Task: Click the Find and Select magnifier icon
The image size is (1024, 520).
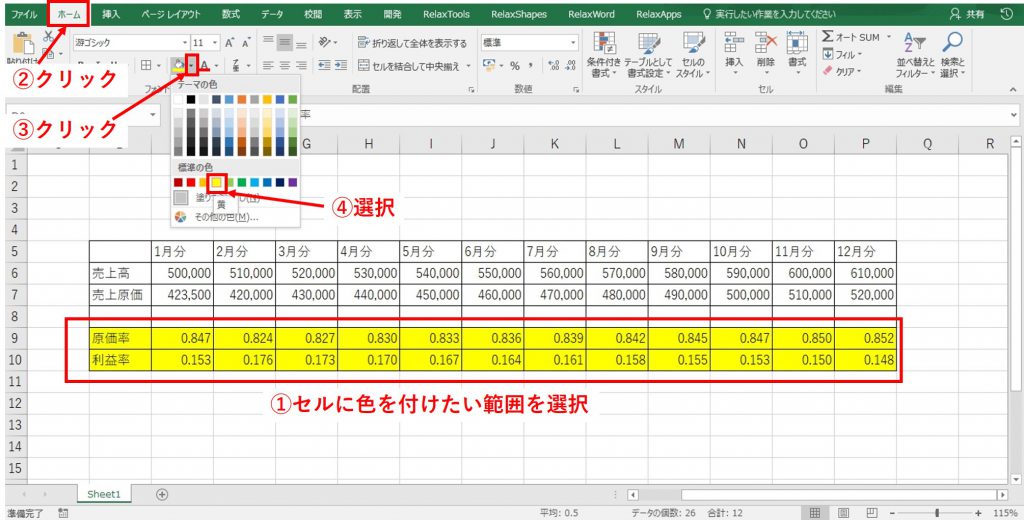Action: 953,44
